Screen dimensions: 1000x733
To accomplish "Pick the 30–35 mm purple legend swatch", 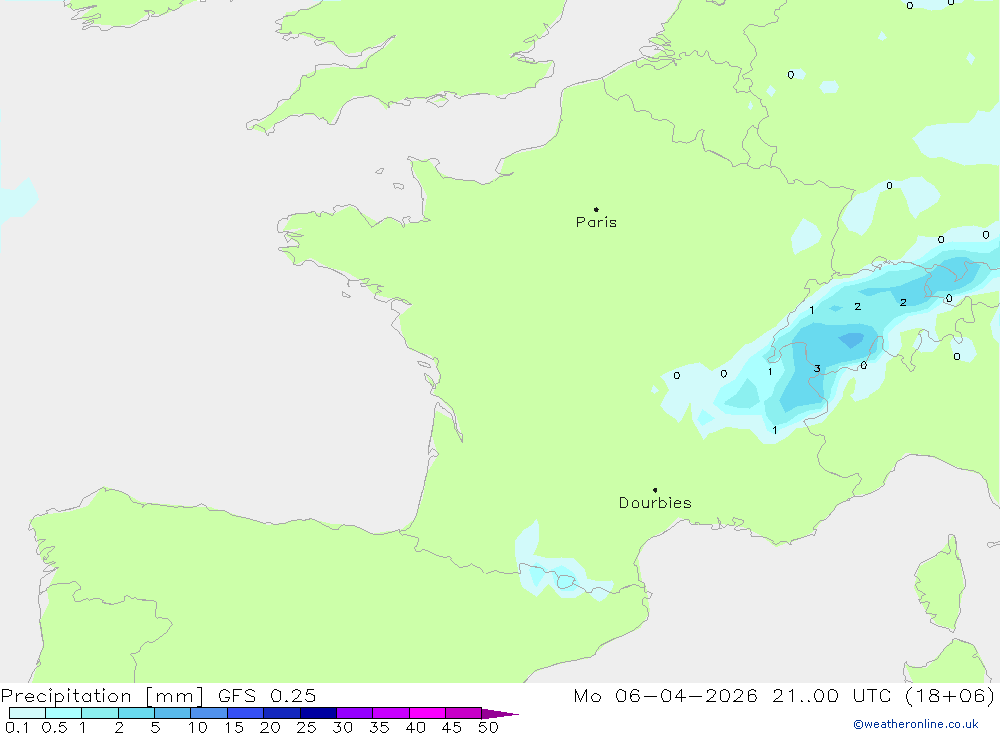I will tap(355, 713).
